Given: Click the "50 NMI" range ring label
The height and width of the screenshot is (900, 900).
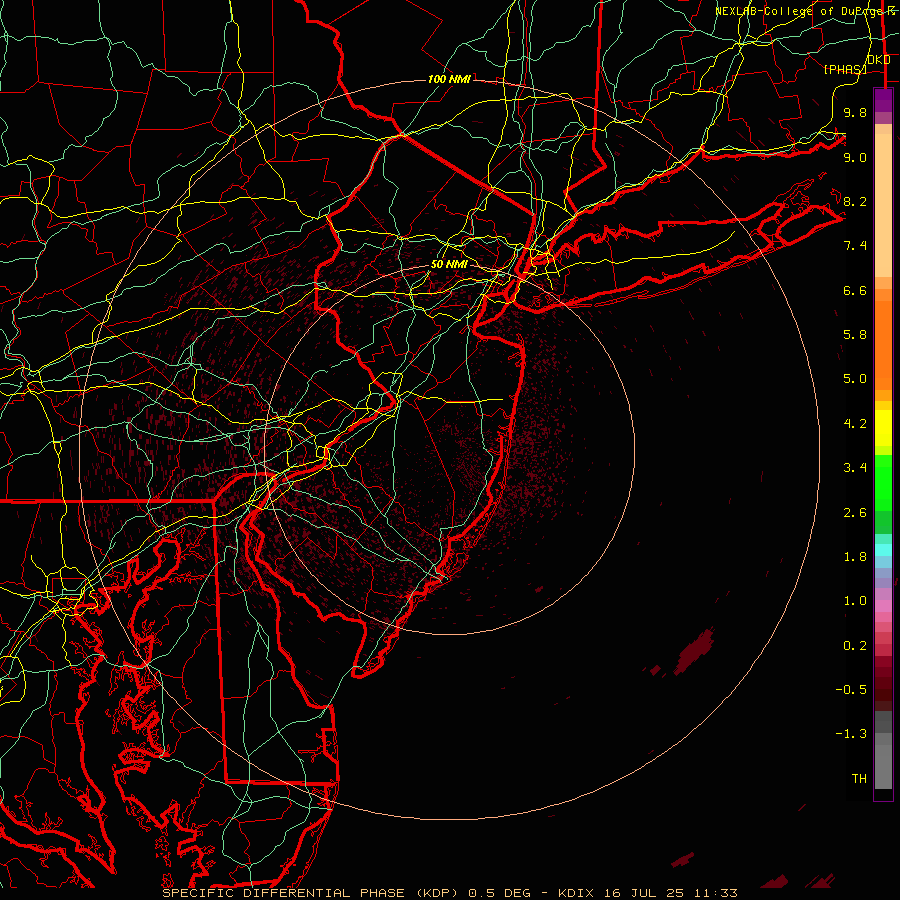Looking at the screenshot, I should (x=449, y=264).
